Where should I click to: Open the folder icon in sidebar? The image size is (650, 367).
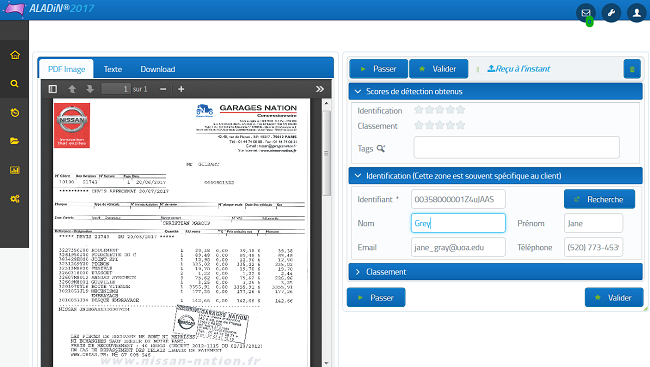[x=15, y=141]
